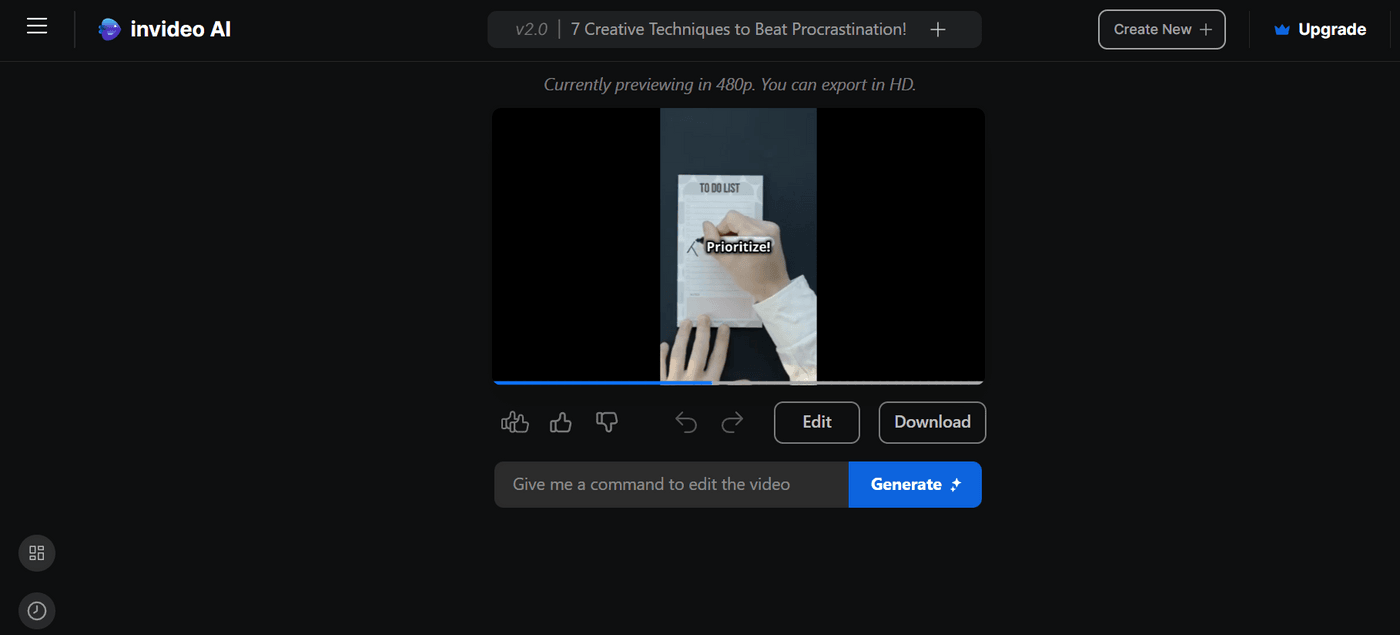
Task: Redo the last undone change
Action: pyautogui.click(x=732, y=422)
